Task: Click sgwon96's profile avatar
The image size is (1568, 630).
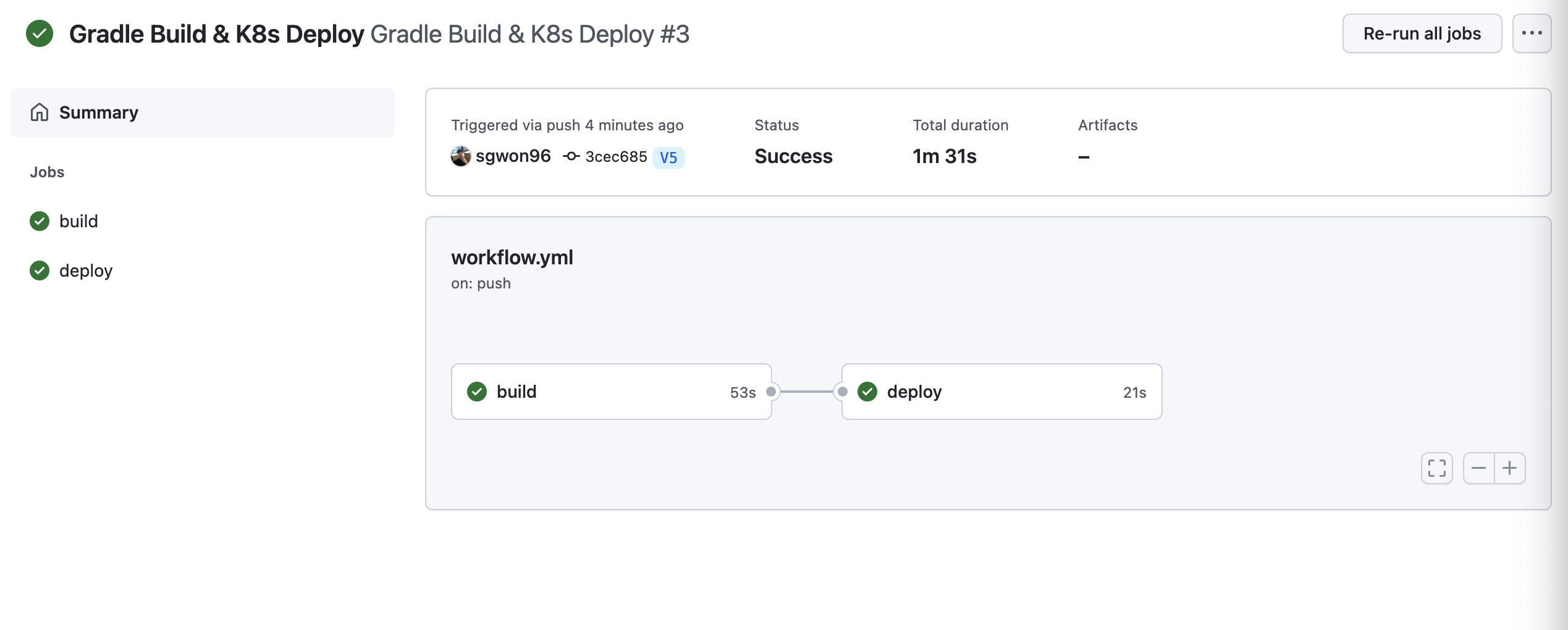Action: point(460,156)
